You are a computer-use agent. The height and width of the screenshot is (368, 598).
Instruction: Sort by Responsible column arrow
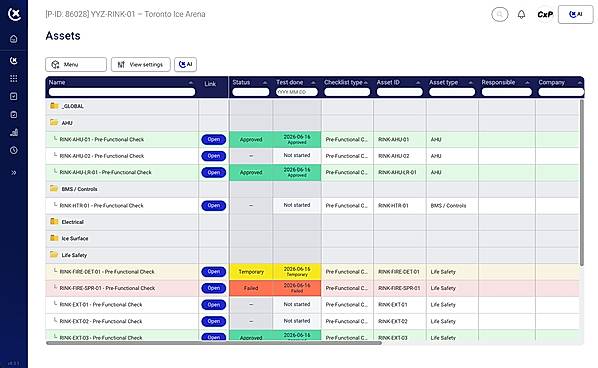pyautogui.click(x=527, y=83)
